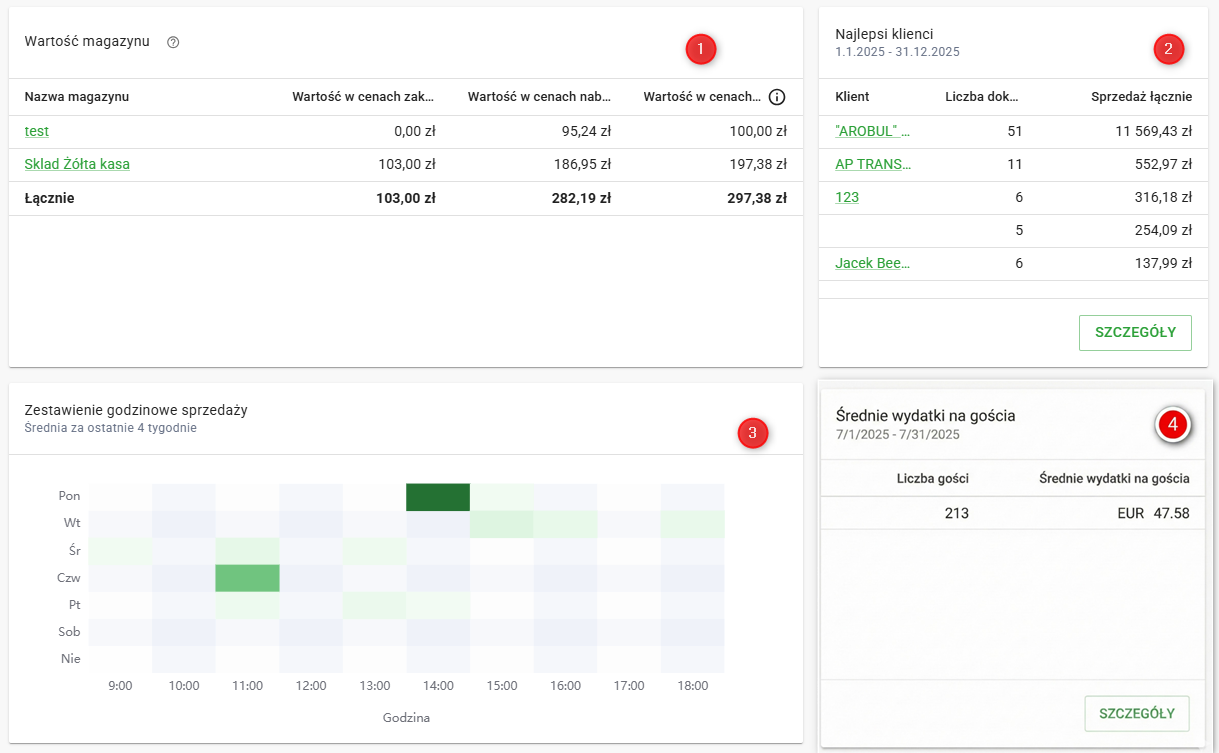The width and height of the screenshot is (1219, 753).
Task: Click SZCZEGÓŁY button in Najlepsi klienci
Action: (1135, 333)
